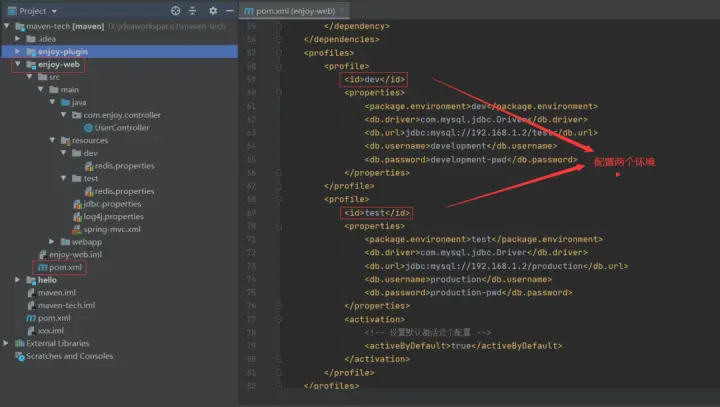
Task: Collapse the test resources folder
Action: 63,178
